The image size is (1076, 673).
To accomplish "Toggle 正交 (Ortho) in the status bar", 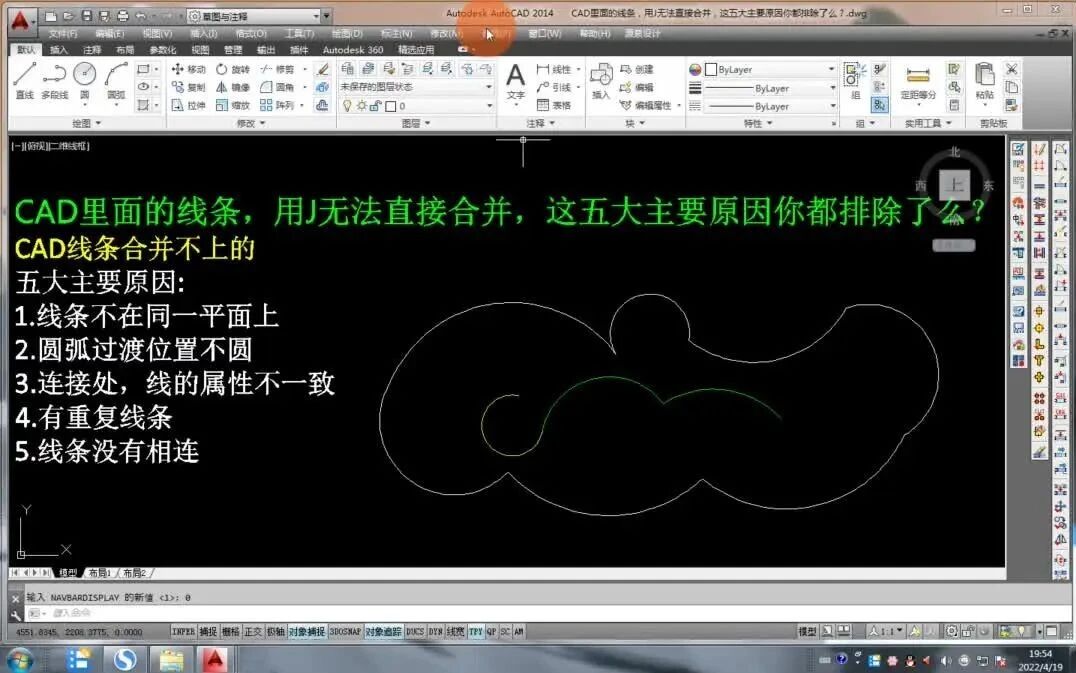I will [x=253, y=632].
